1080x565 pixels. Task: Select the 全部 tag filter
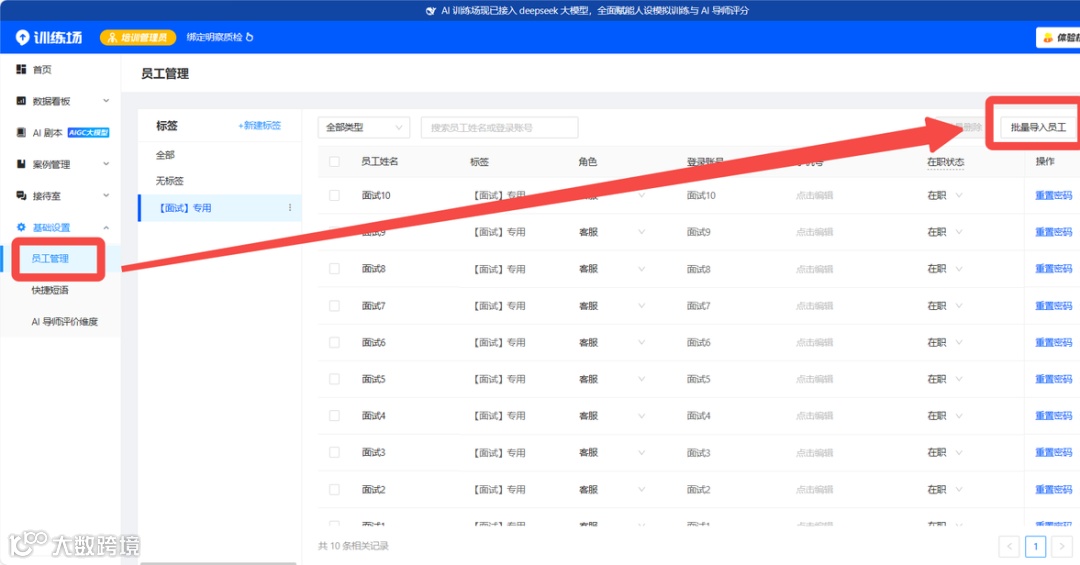165,155
